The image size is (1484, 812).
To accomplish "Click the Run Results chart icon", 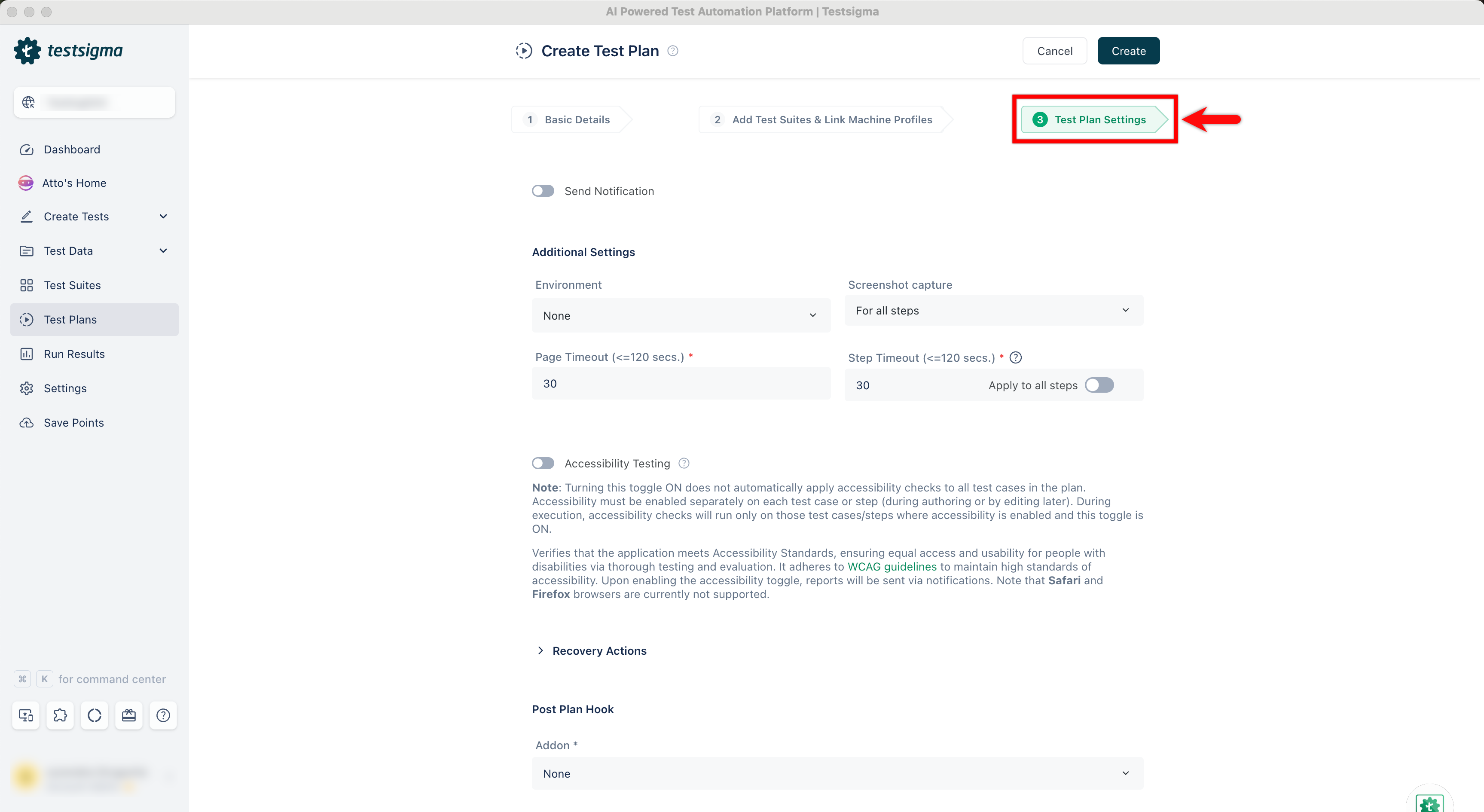I will tap(27, 354).
